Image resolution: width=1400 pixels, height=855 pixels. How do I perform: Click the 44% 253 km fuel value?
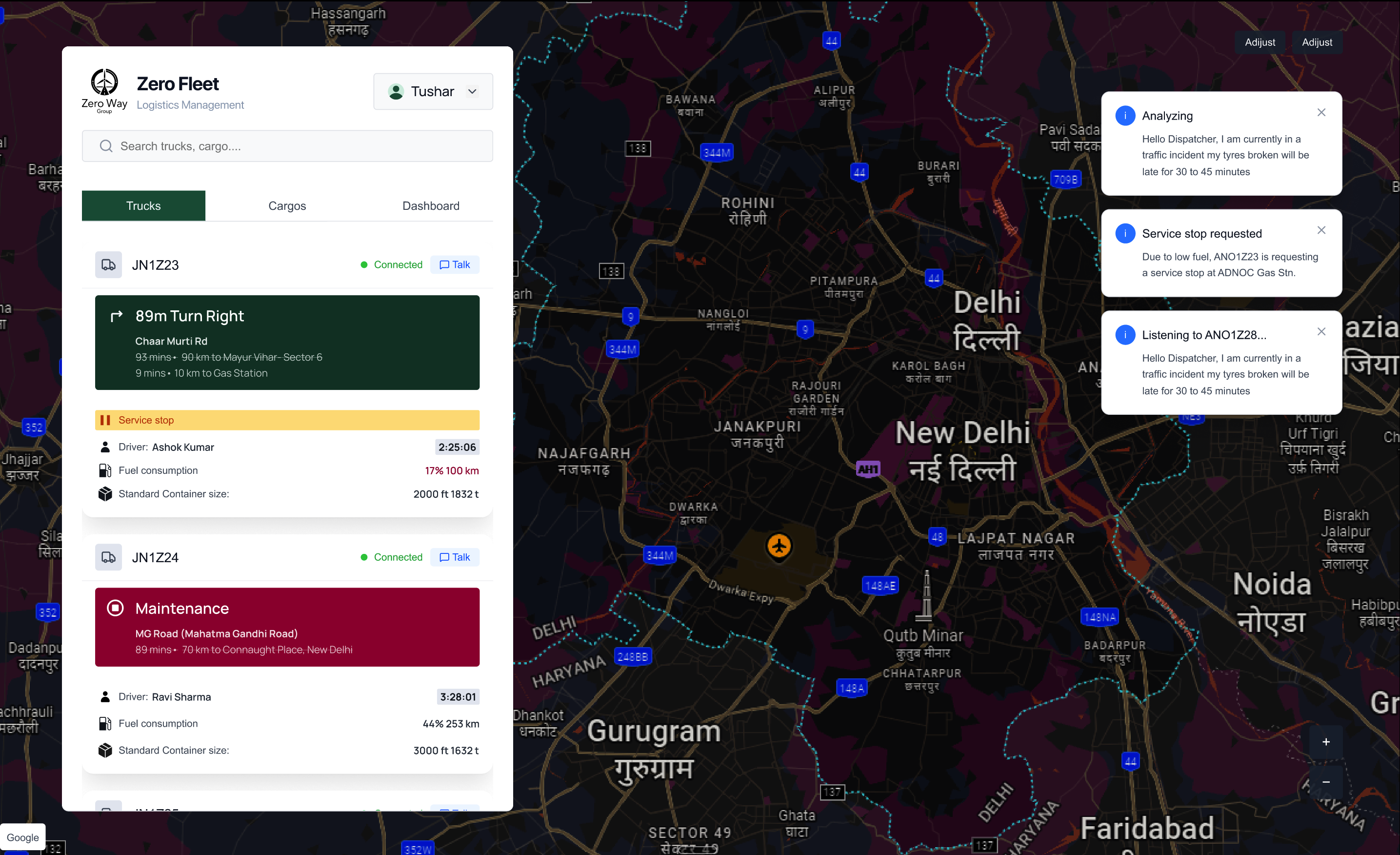pyautogui.click(x=451, y=724)
